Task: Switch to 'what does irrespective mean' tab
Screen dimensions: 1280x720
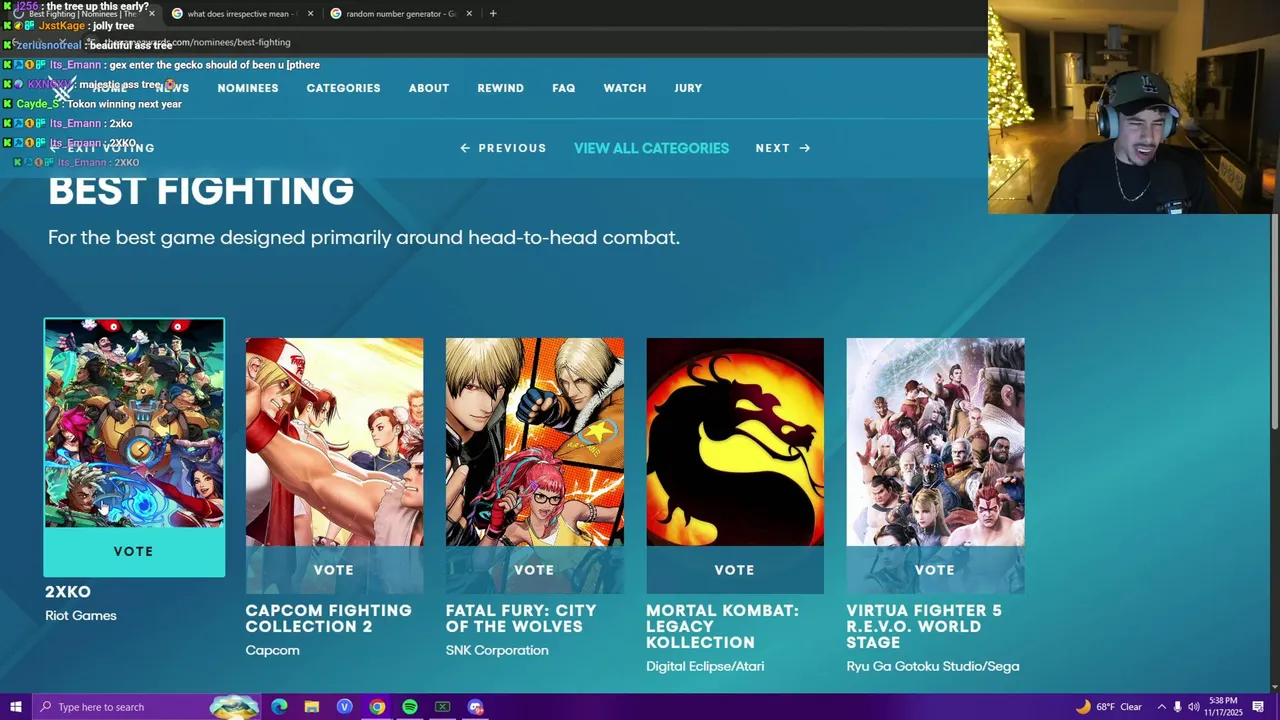Action: click(x=240, y=14)
